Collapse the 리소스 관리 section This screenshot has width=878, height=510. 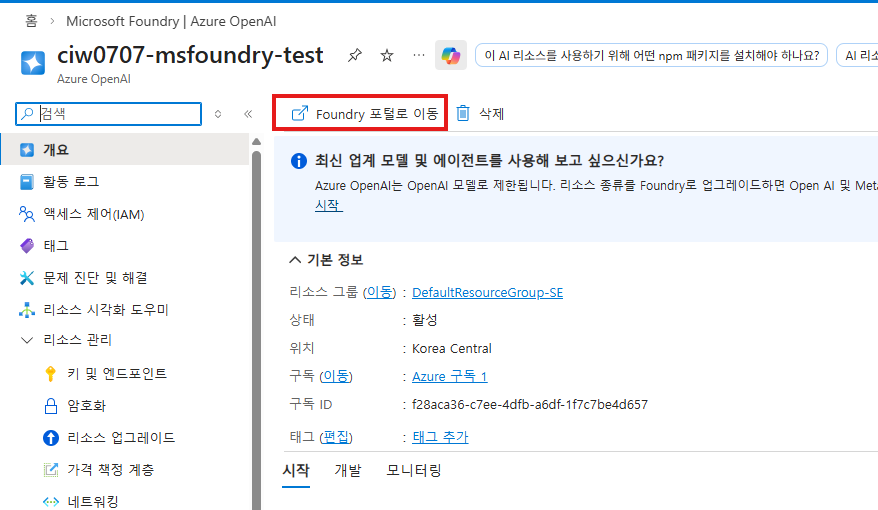pos(27,342)
